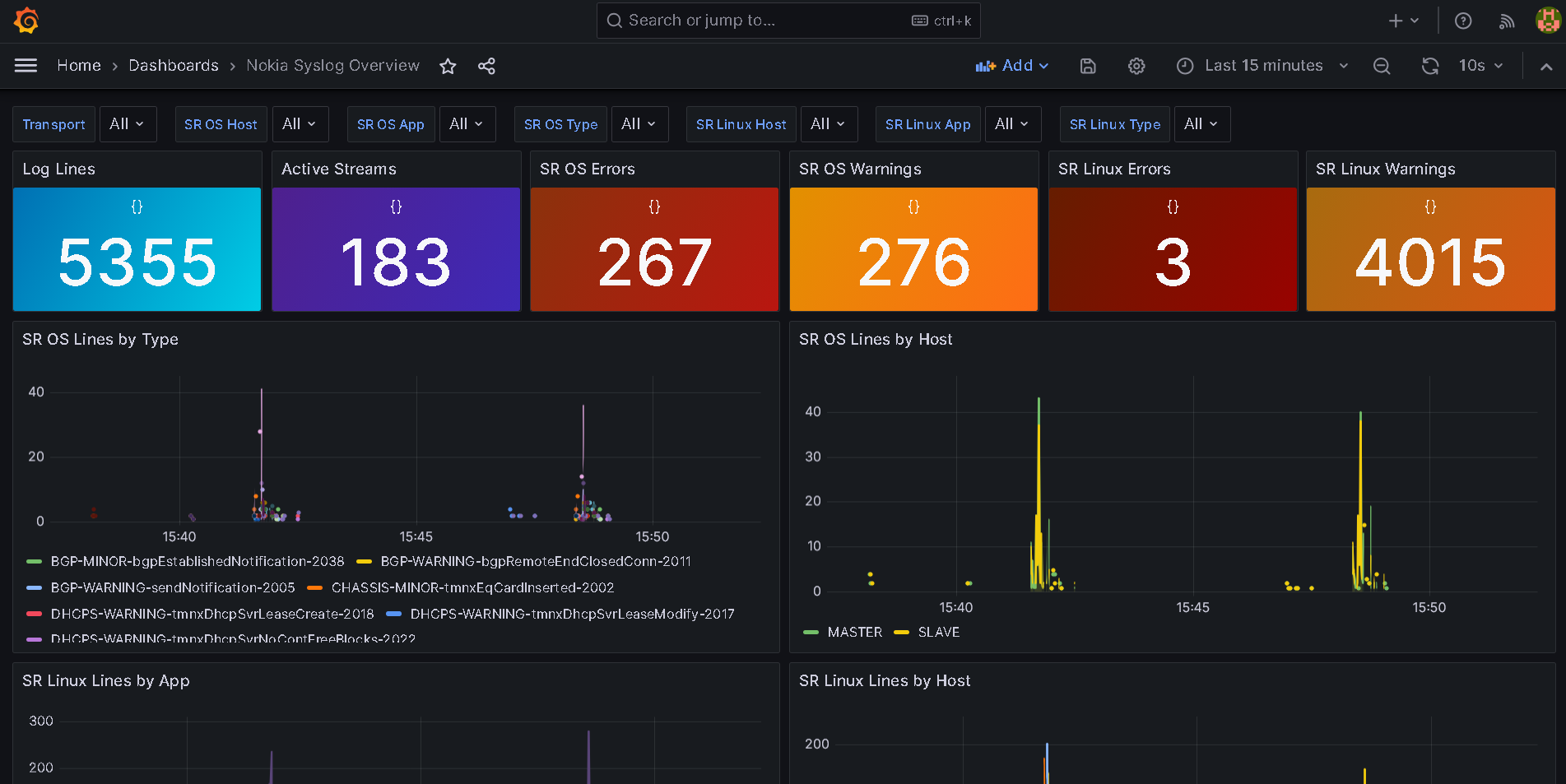Open the SR OS Lines by Host title
This screenshot has height=784, width=1566.
876,339
